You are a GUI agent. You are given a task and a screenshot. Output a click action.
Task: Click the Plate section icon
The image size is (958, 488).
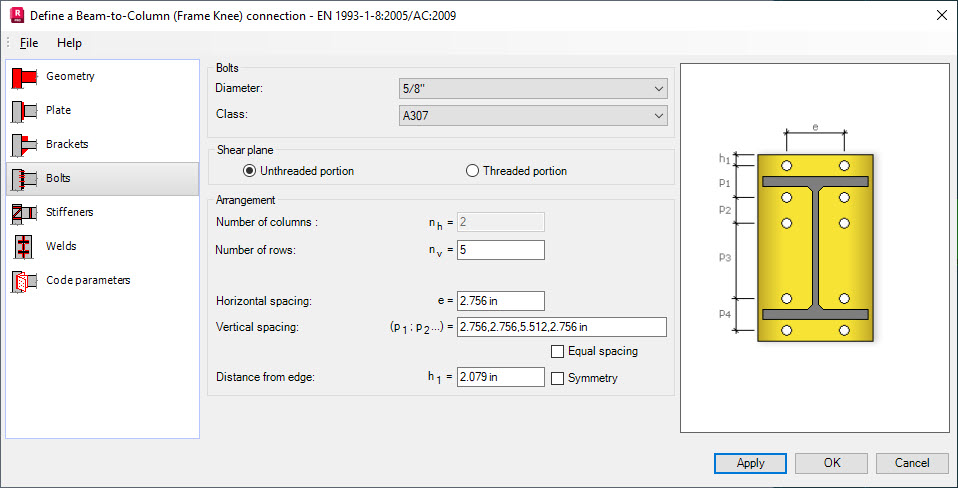pos(24,111)
